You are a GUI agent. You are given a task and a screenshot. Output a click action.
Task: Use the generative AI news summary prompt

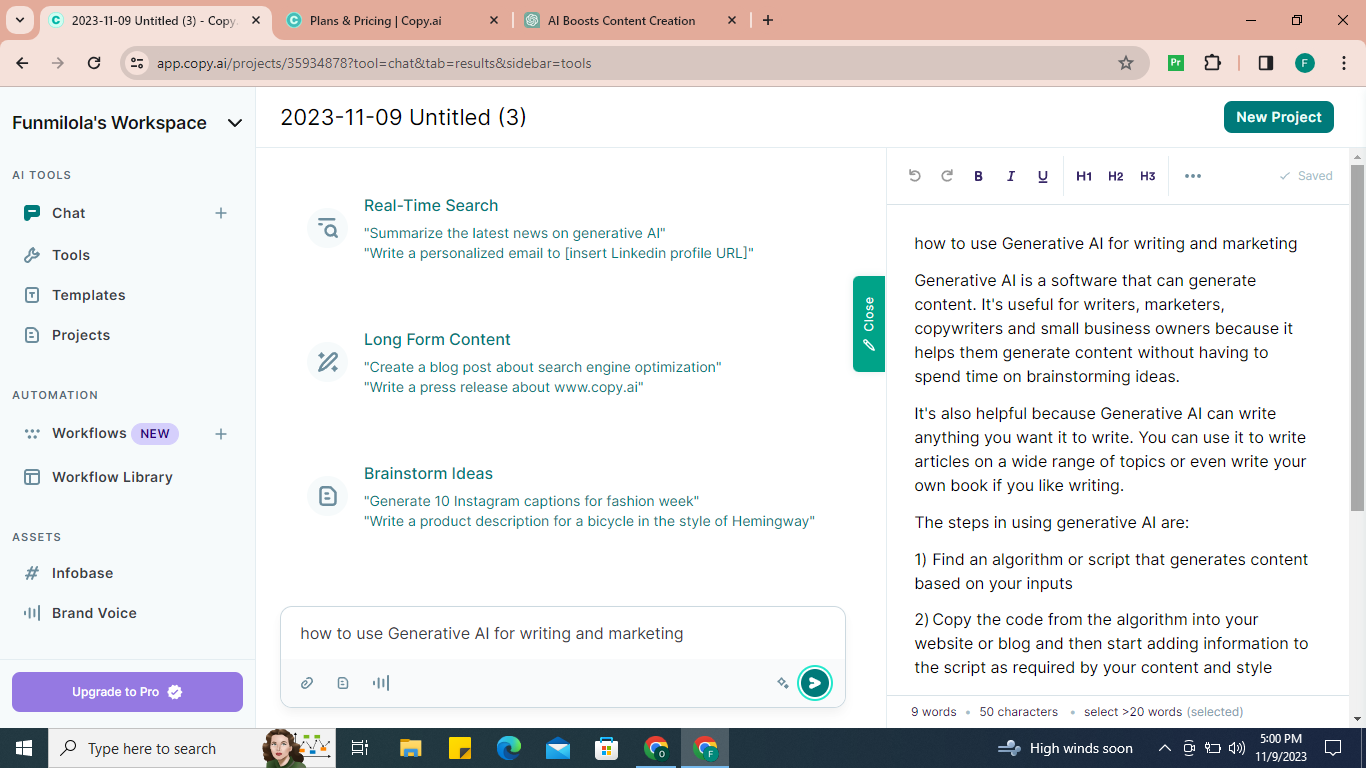[515, 233]
